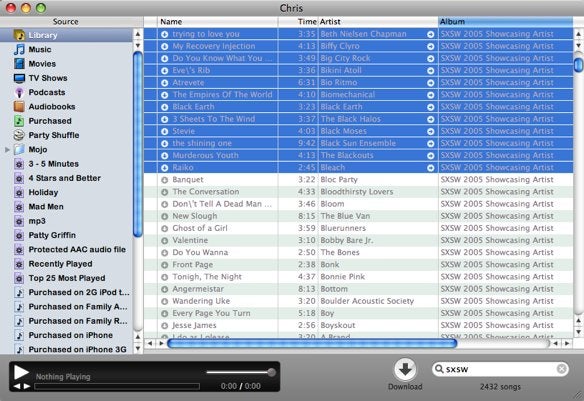Select the song New Slough

pos(194,216)
